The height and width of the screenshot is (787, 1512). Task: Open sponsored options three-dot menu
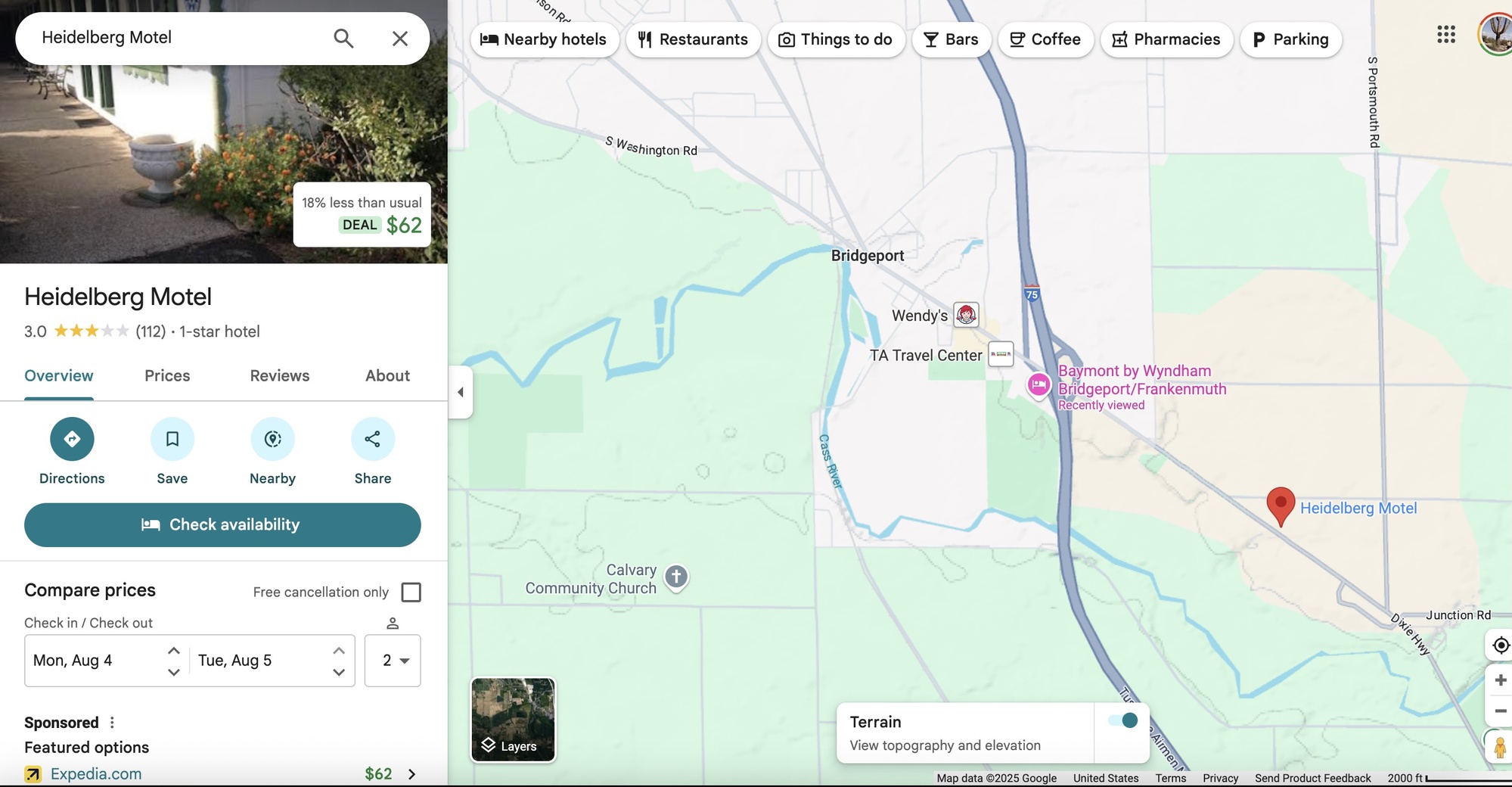[x=112, y=723]
